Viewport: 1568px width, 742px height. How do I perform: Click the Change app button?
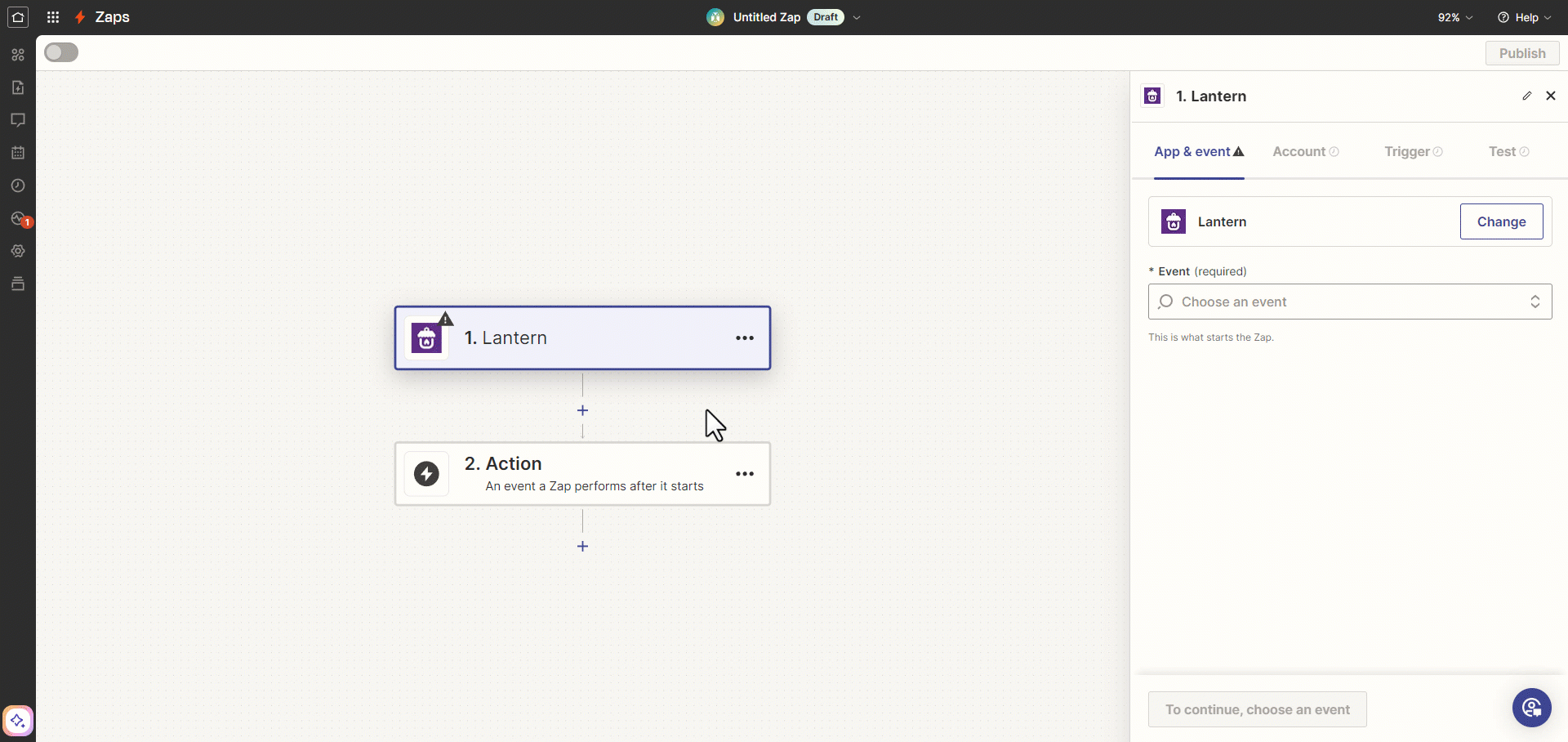(x=1501, y=221)
